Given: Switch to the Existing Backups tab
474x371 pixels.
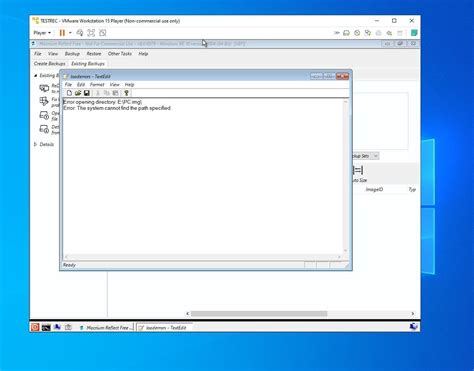Looking at the screenshot, I should click(88, 63).
